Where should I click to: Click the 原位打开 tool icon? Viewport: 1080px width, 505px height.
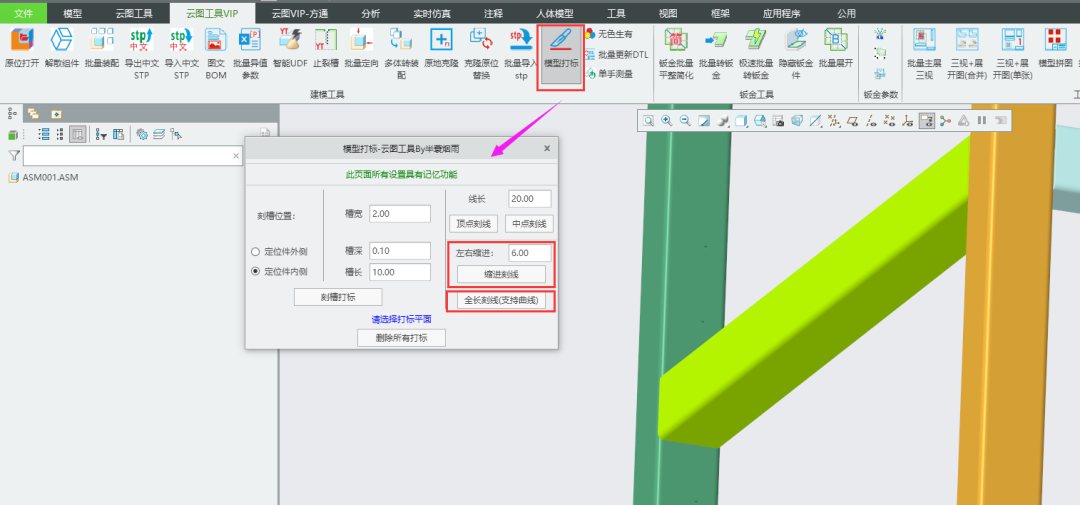coord(21,40)
